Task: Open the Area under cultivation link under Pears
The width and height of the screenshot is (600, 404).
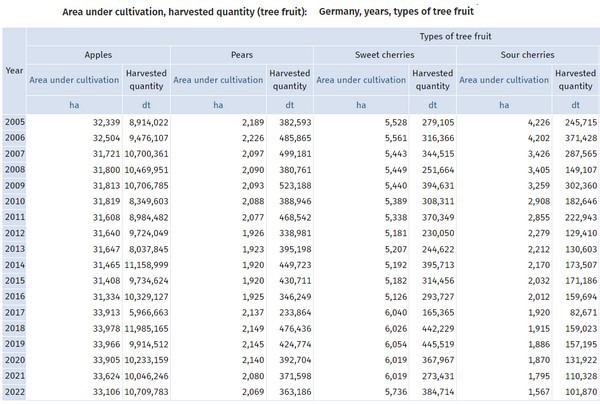Action: (217, 78)
